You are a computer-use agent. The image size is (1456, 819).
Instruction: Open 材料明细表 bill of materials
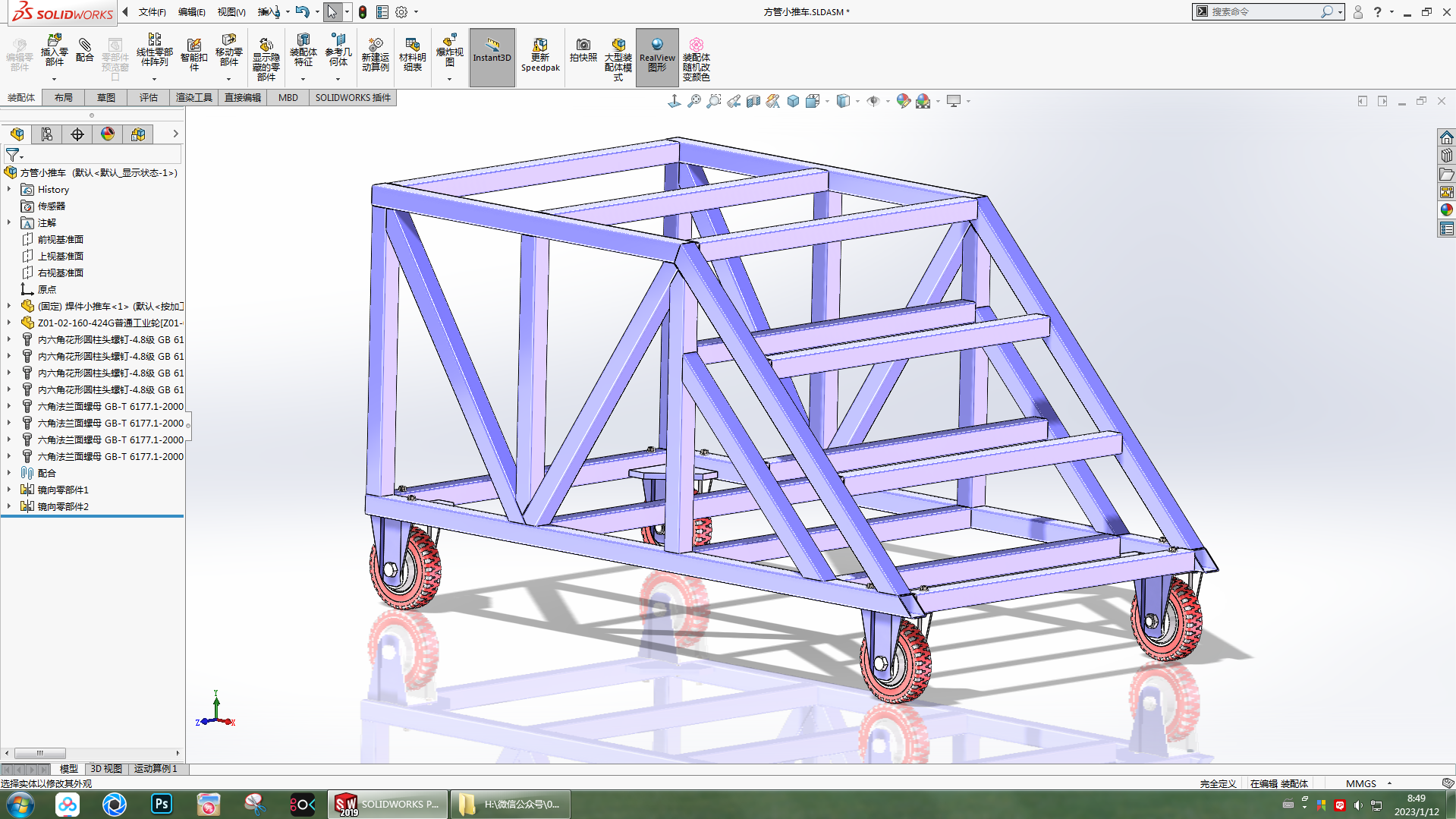coord(412,55)
